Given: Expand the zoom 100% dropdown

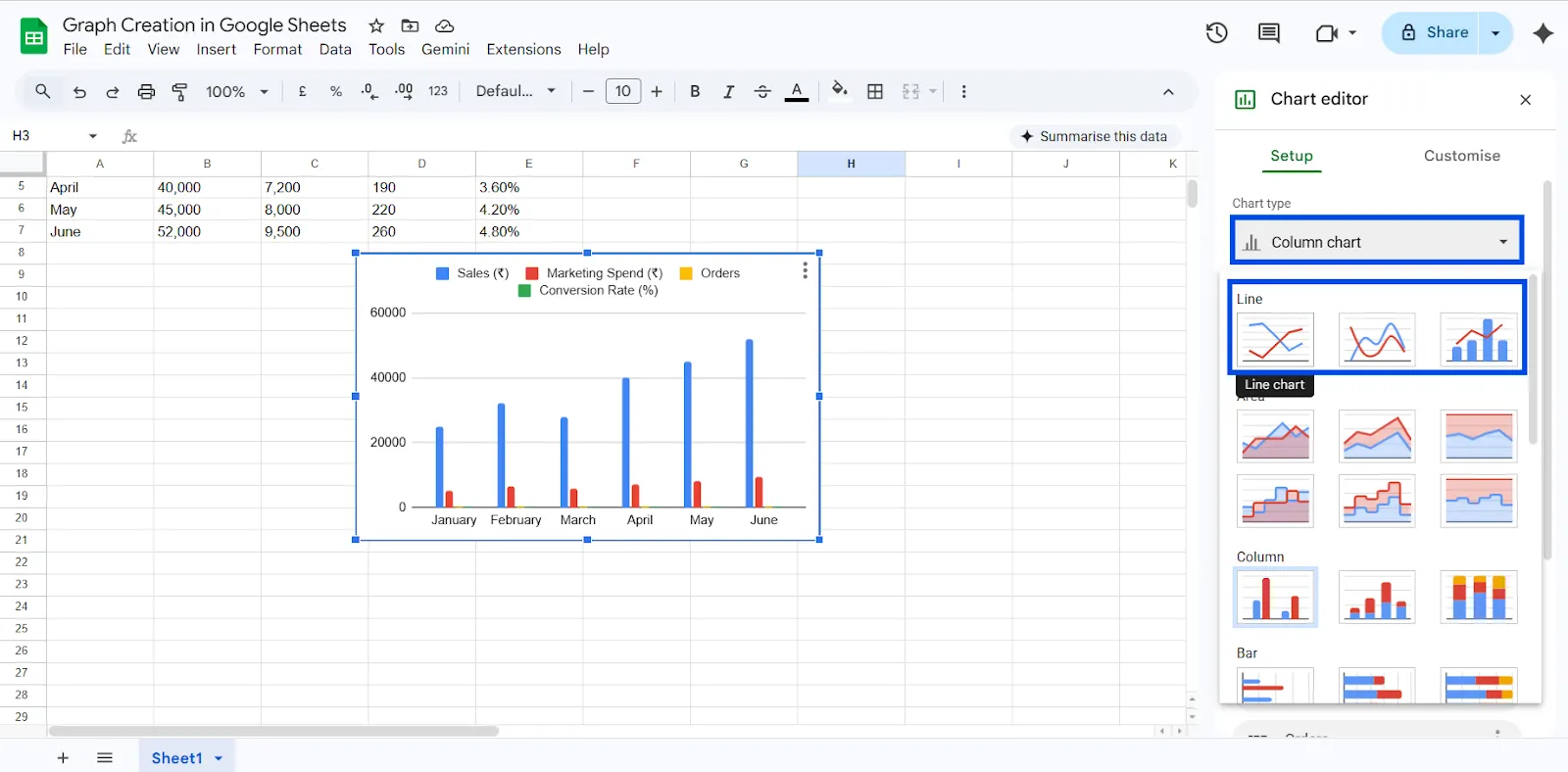Looking at the screenshot, I should pos(236,91).
